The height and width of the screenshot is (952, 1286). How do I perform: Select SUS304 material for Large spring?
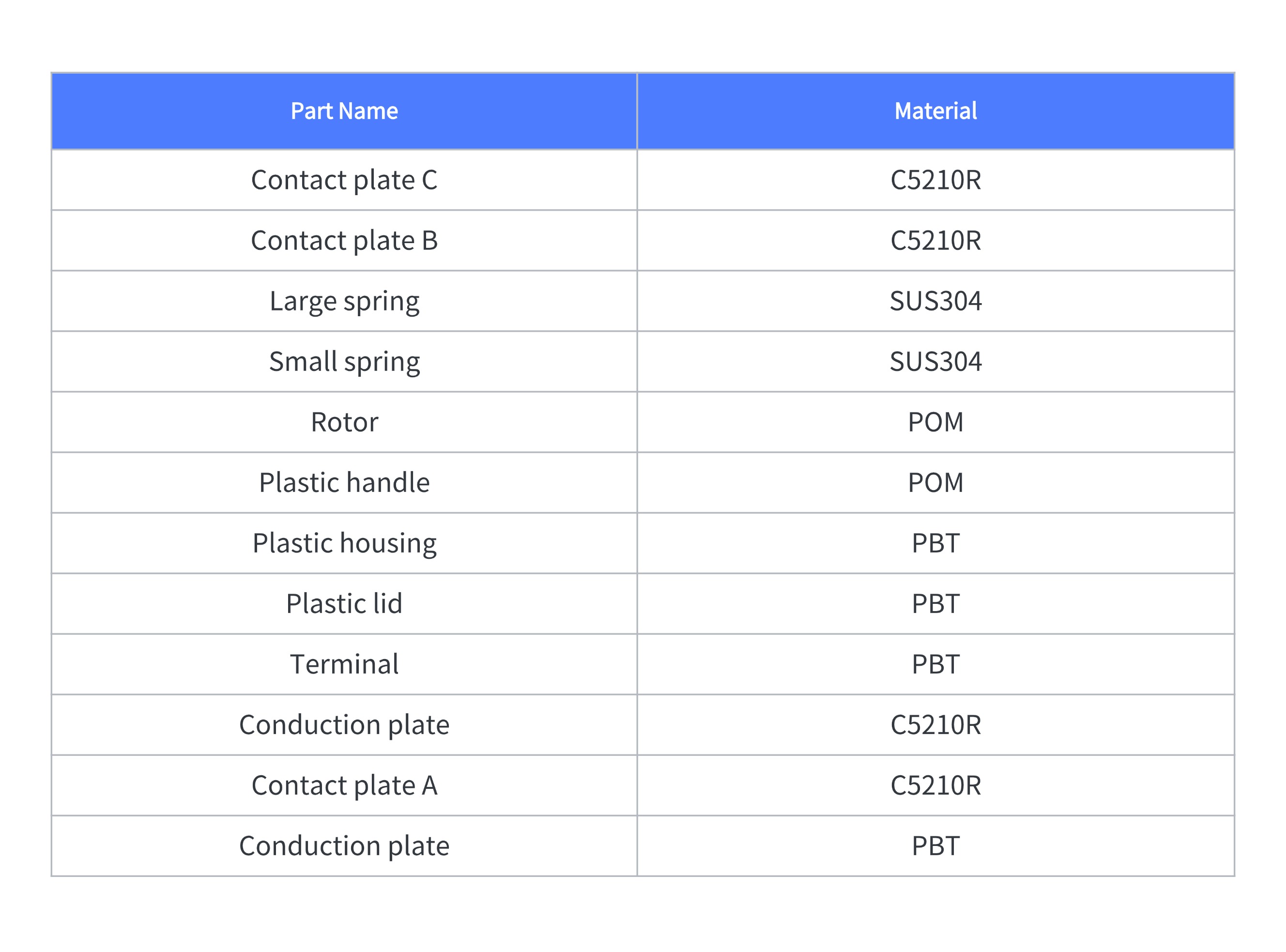coord(935,301)
